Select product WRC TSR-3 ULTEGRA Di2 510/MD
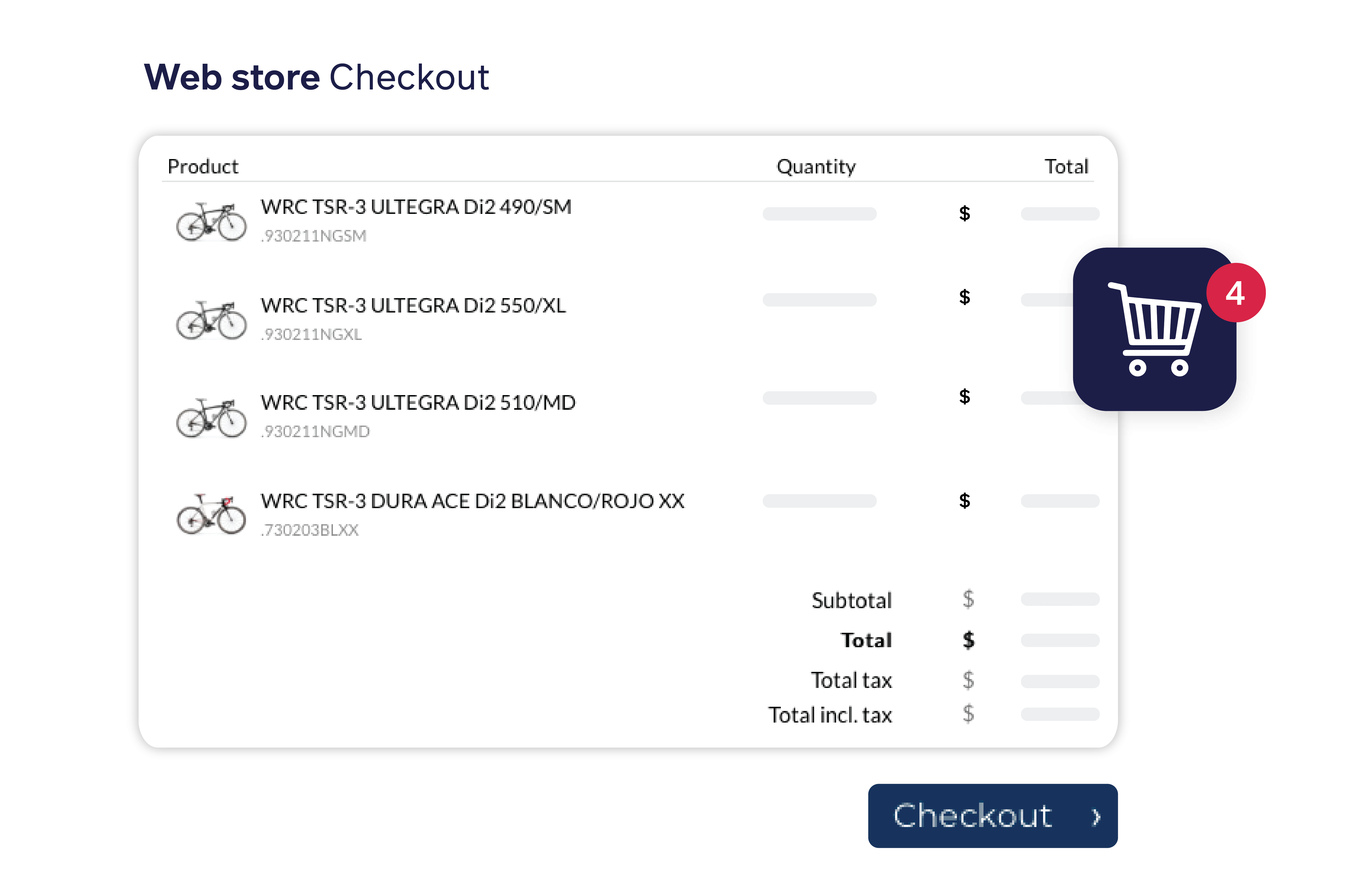Viewport: 1348px width, 896px height. pyautogui.click(x=418, y=402)
